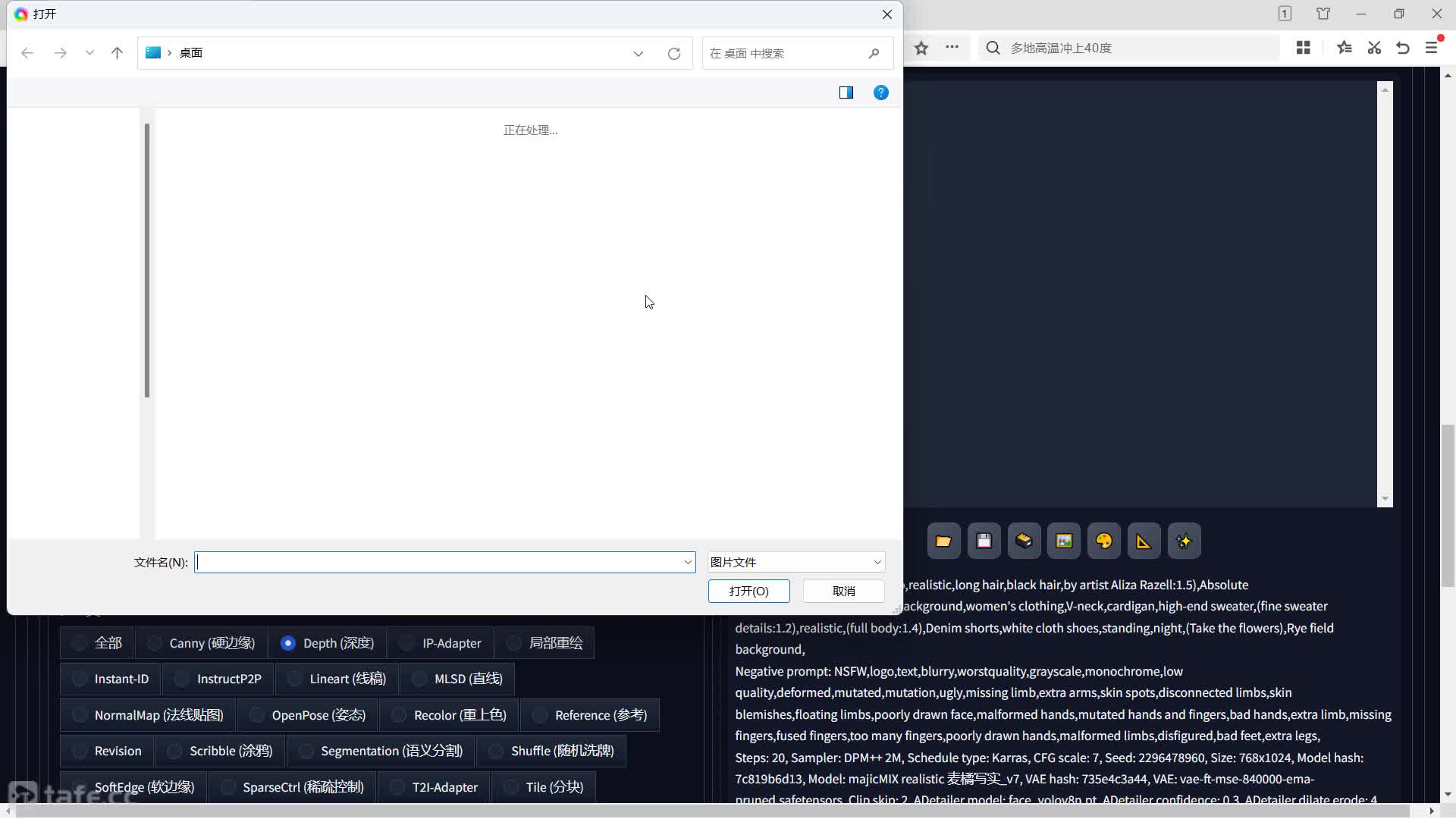Navigate up one folder level
1456x819 pixels.
tap(117, 53)
